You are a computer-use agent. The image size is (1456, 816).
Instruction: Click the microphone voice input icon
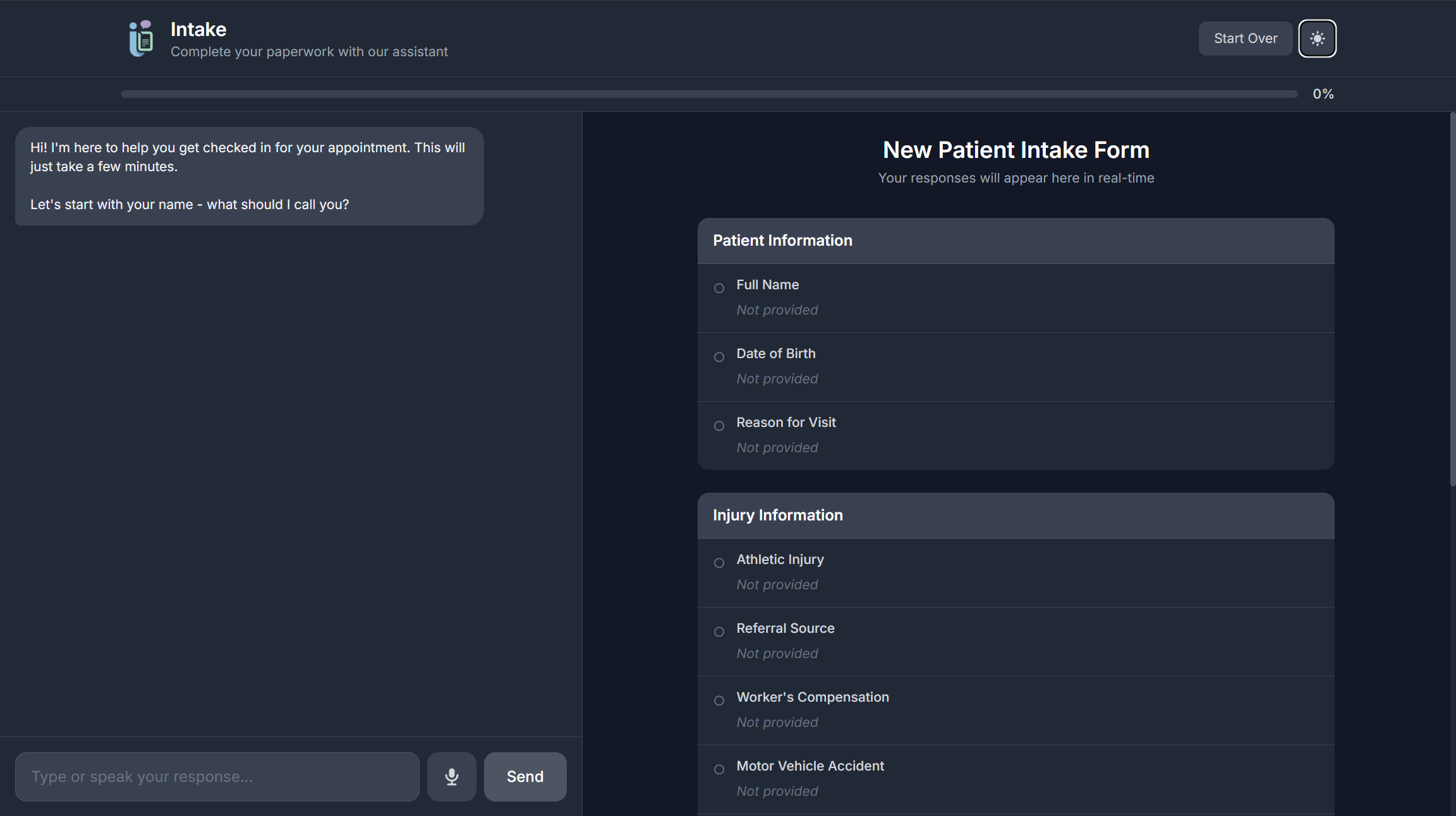[451, 776]
